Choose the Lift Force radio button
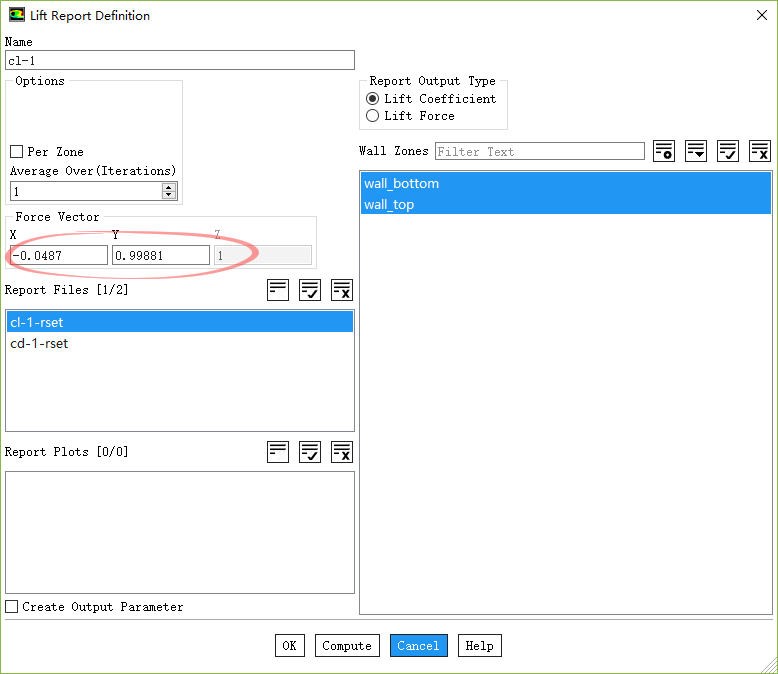The image size is (778, 674). [x=373, y=116]
